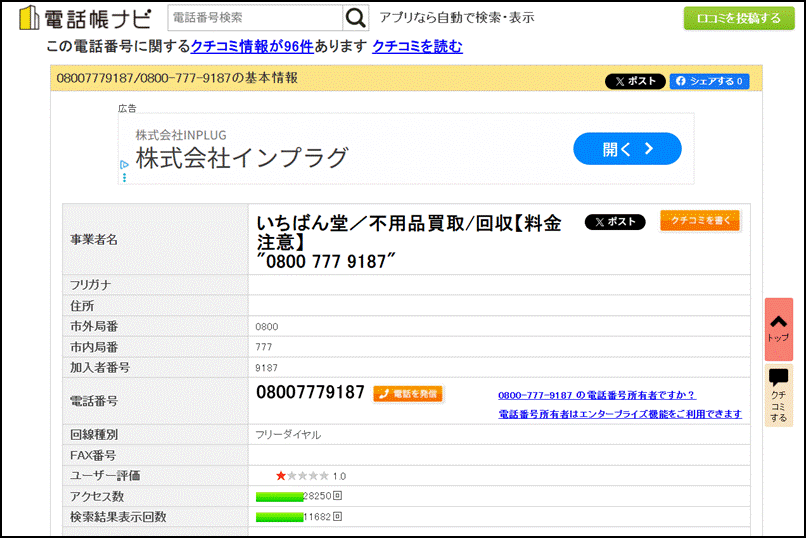This screenshot has height=538, width=806.
Task: Click the X ポスト button in header bar
Action: [634, 81]
